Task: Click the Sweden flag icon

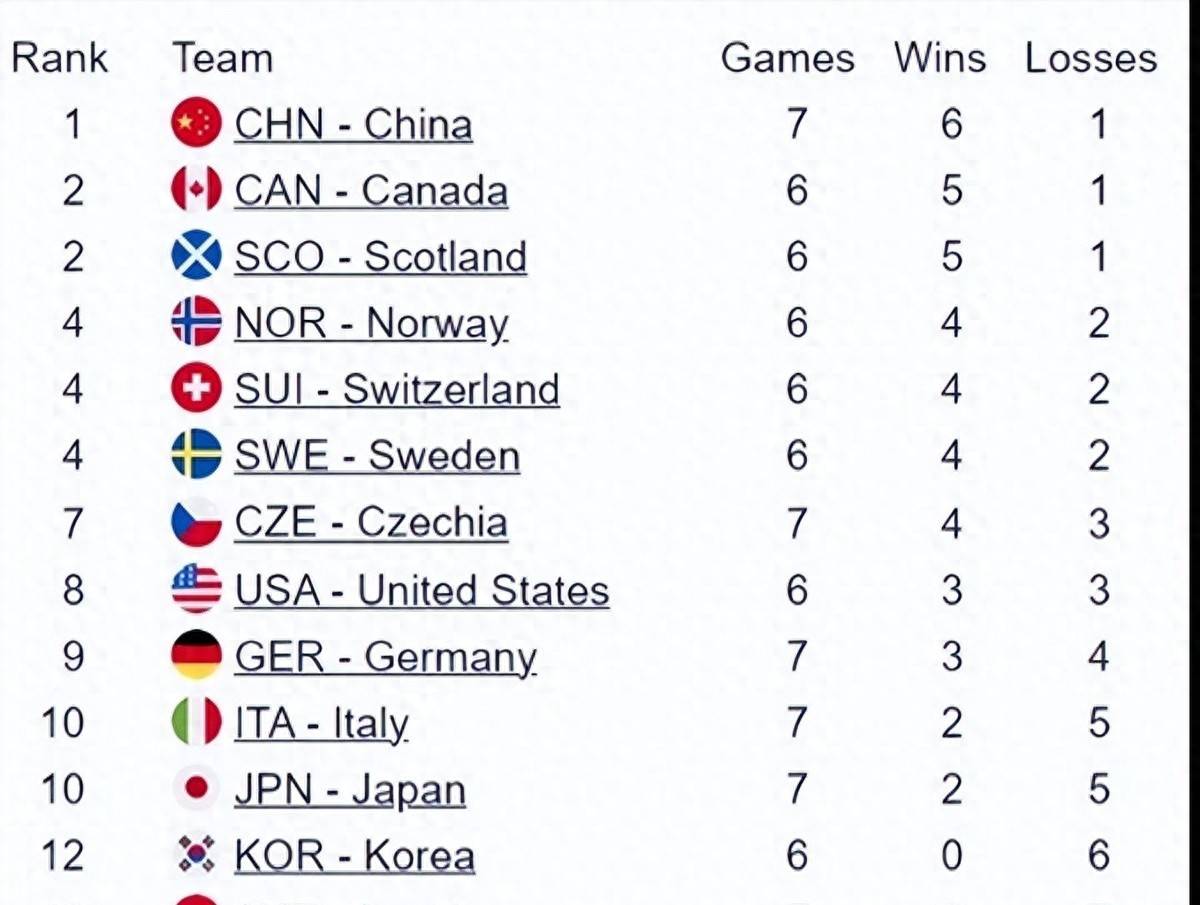Action: [196, 455]
